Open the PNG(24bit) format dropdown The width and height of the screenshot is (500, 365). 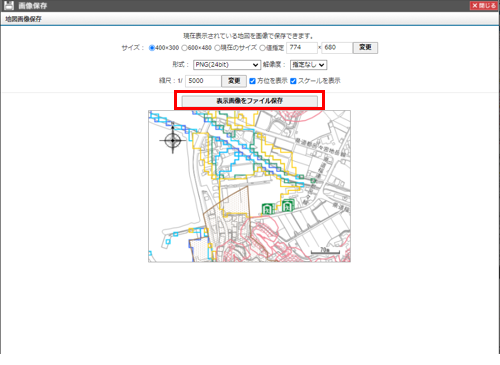click(227, 65)
